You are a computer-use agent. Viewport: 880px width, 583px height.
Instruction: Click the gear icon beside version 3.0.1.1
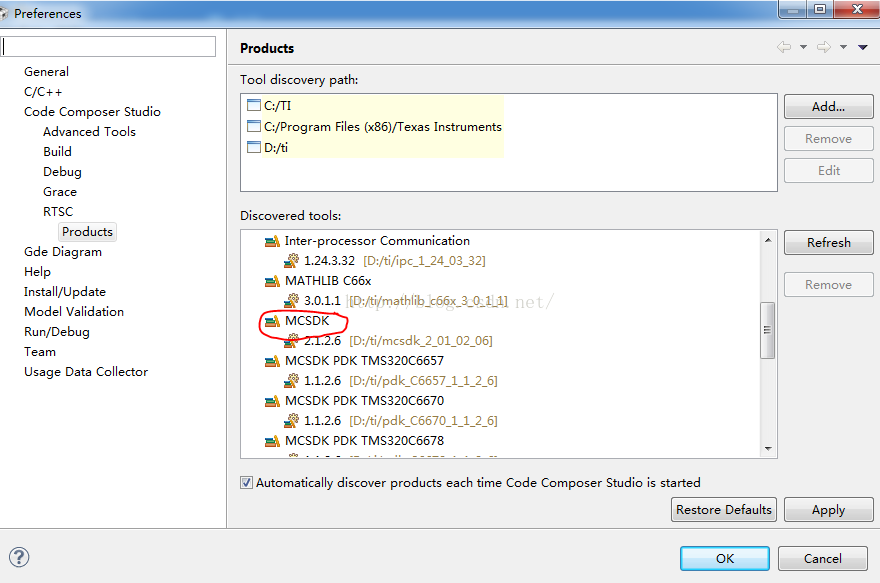point(291,301)
